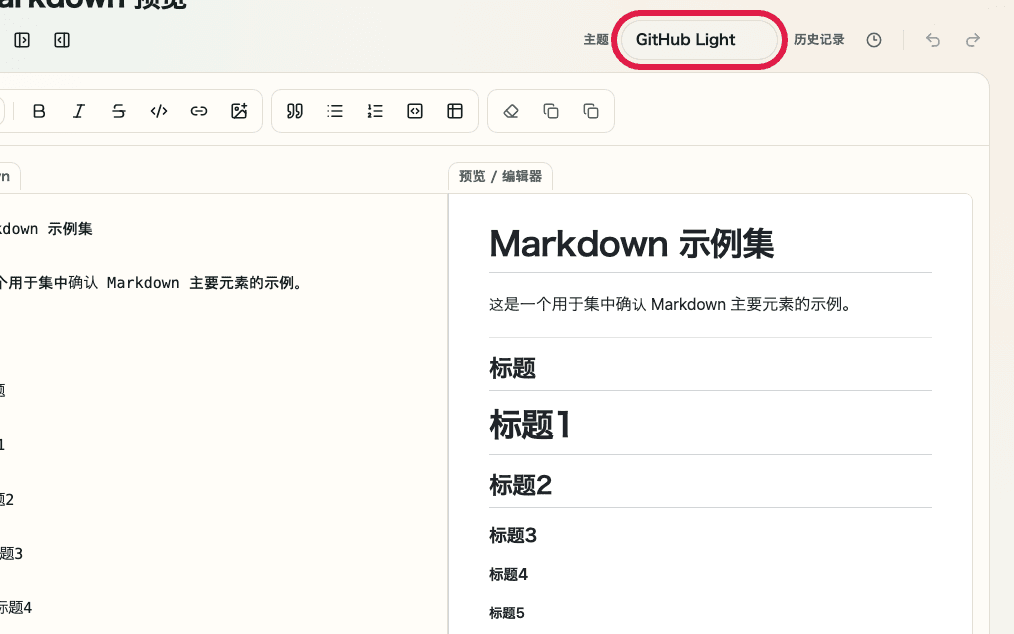Open the history clock icon

[x=873, y=40]
